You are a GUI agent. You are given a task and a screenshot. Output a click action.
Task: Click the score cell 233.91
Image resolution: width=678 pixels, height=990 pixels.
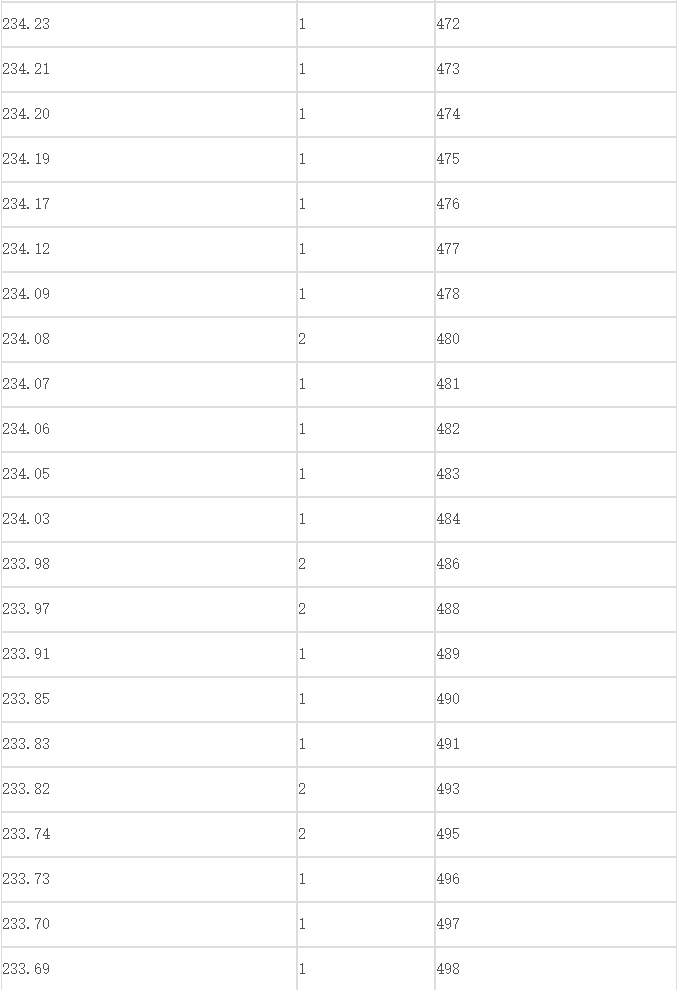click(149, 654)
